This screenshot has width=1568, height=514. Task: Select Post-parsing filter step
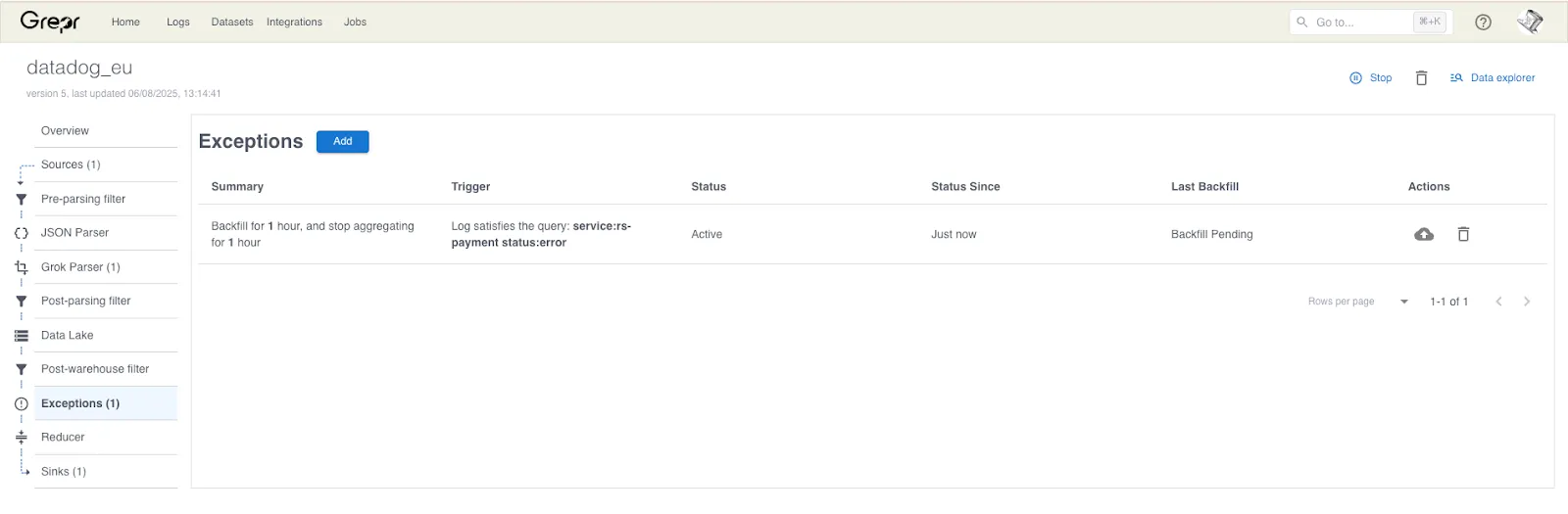[106, 302]
